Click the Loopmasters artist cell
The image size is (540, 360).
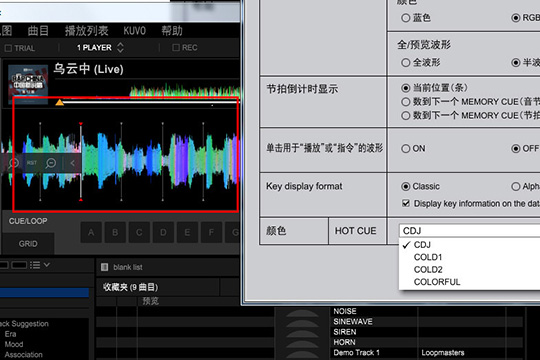click(x=443, y=352)
